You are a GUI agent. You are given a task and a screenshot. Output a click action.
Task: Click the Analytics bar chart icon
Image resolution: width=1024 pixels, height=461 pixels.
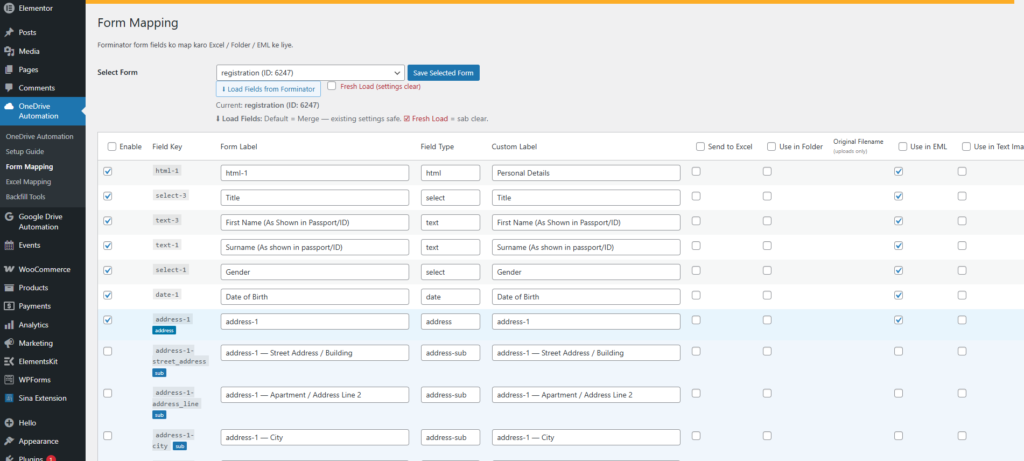tap(9, 325)
